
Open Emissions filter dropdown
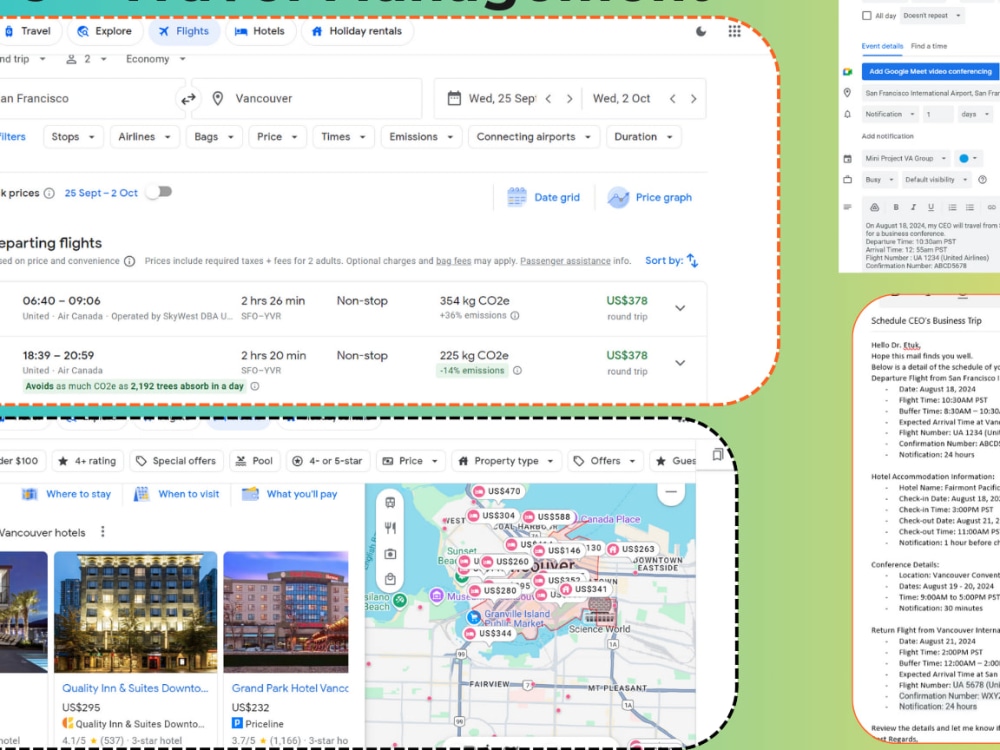click(x=422, y=137)
